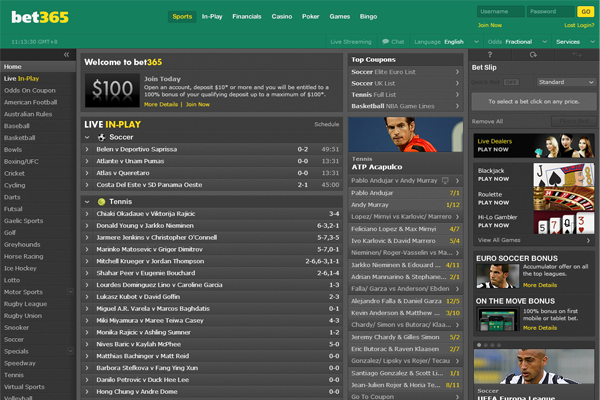This screenshot has width=600, height=400.
Task: Open the Language English dropdown
Action: point(446,42)
